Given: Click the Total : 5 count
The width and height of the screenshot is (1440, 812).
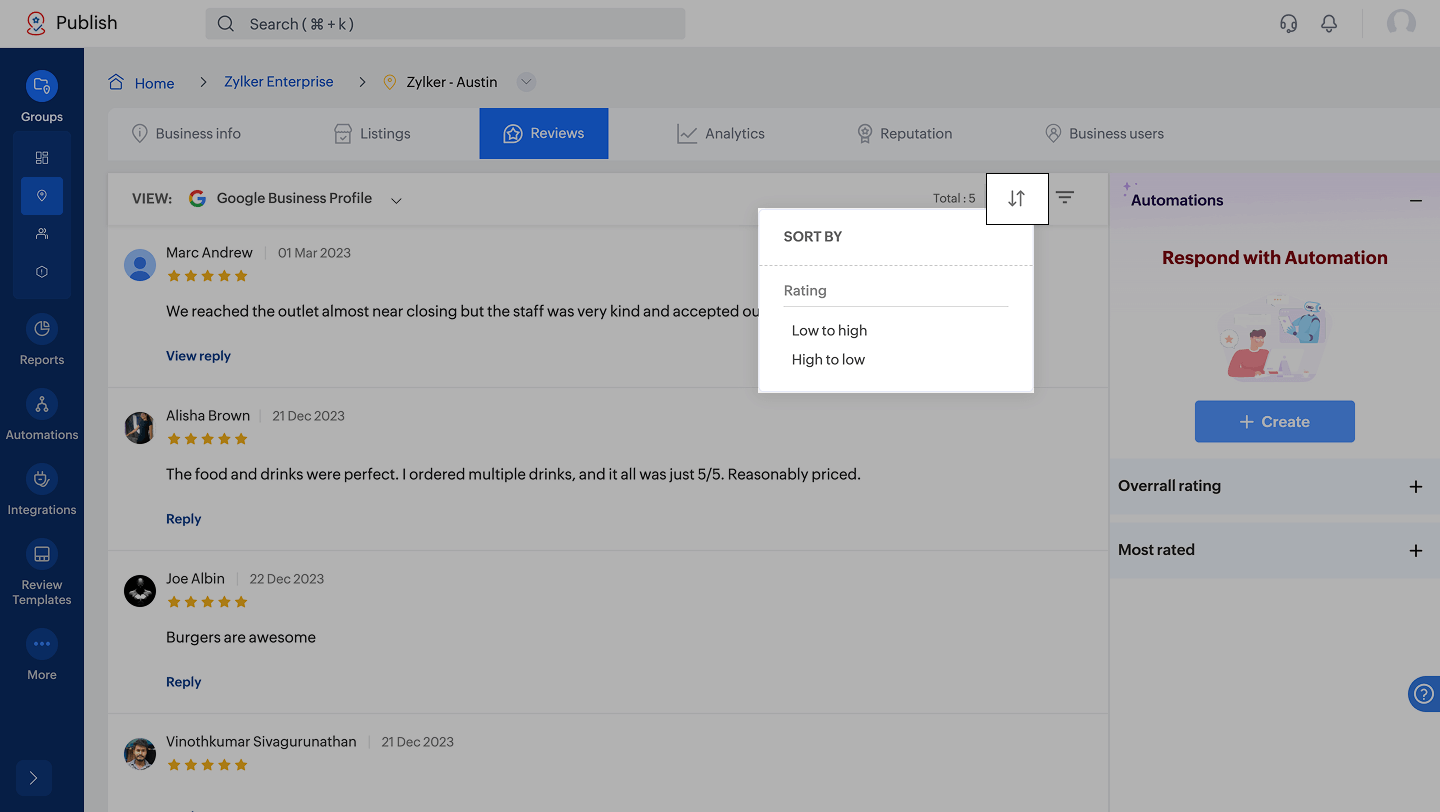Looking at the screenshot, I should 954,198.
